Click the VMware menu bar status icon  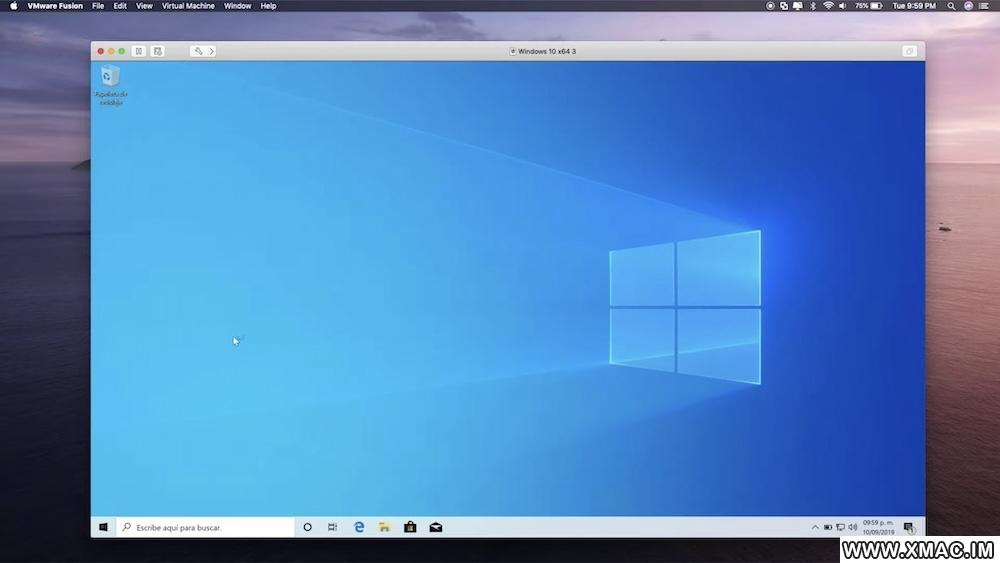[784, 6]
